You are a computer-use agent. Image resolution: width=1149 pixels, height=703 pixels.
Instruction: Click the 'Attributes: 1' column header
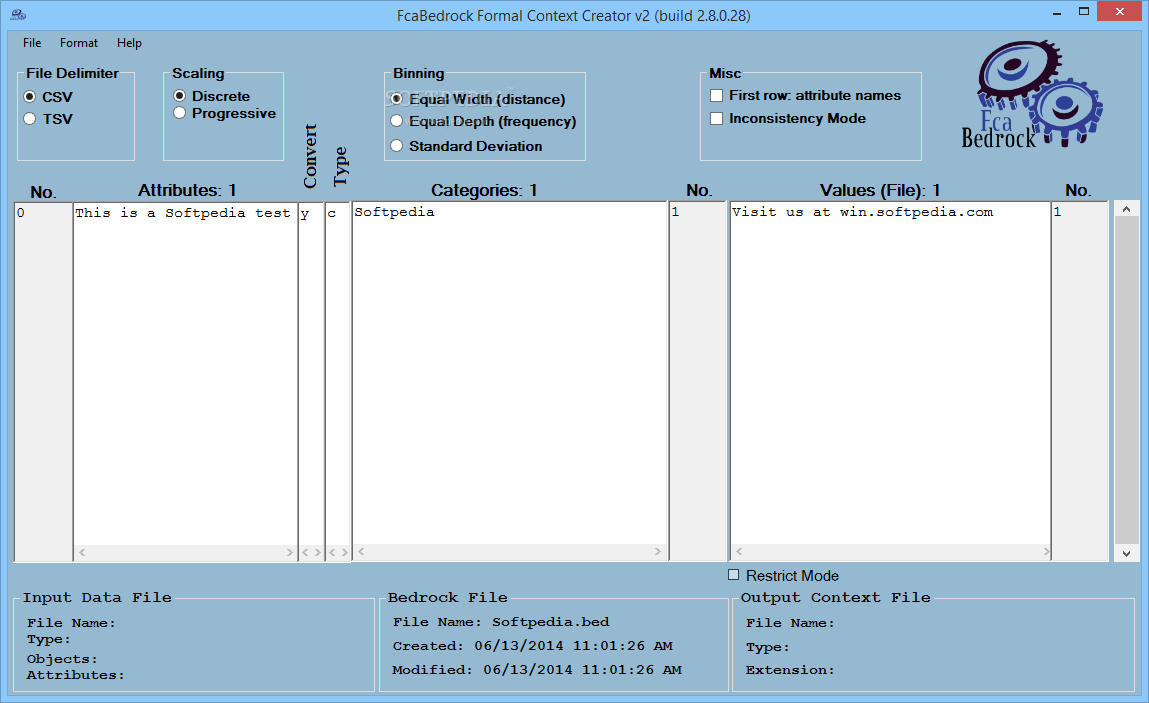(x=187, y=191)
